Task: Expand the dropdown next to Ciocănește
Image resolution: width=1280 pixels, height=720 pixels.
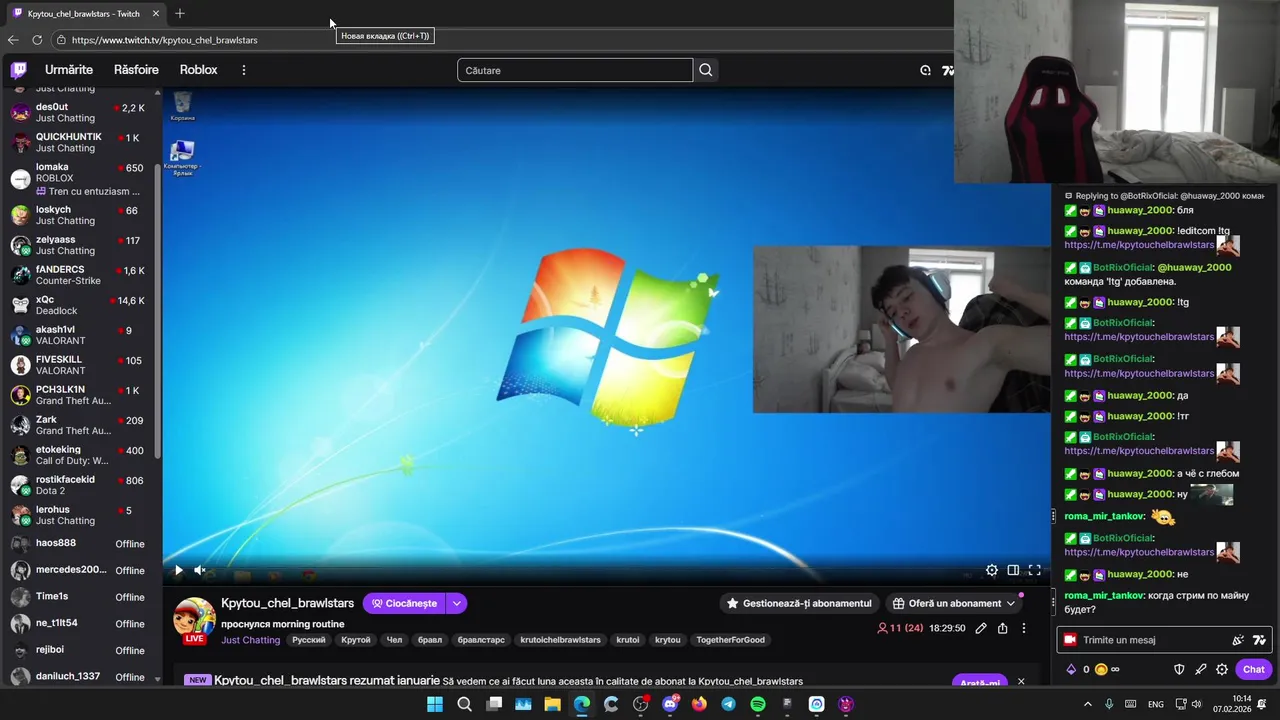Action: (x=456, y=603)
